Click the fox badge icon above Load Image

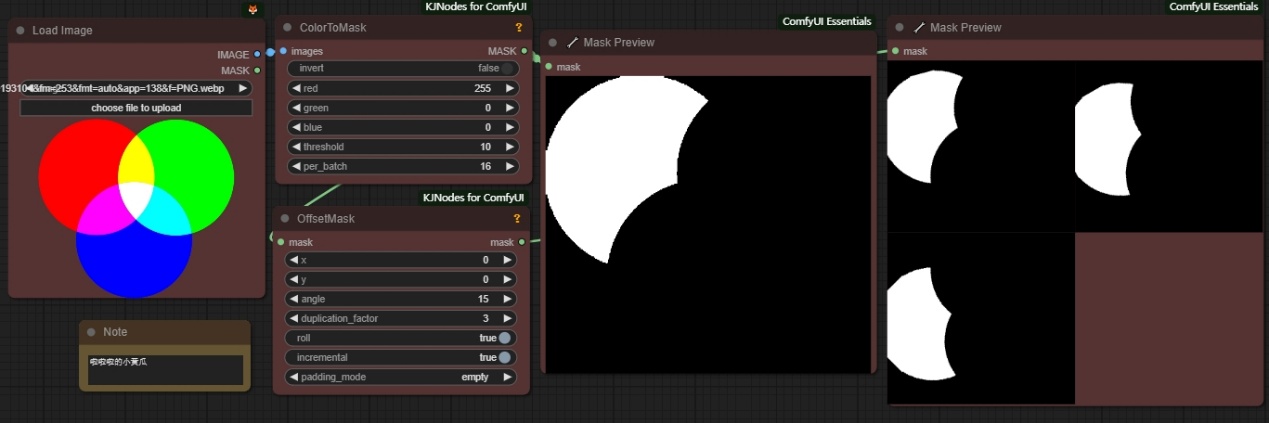click(253, 9)
